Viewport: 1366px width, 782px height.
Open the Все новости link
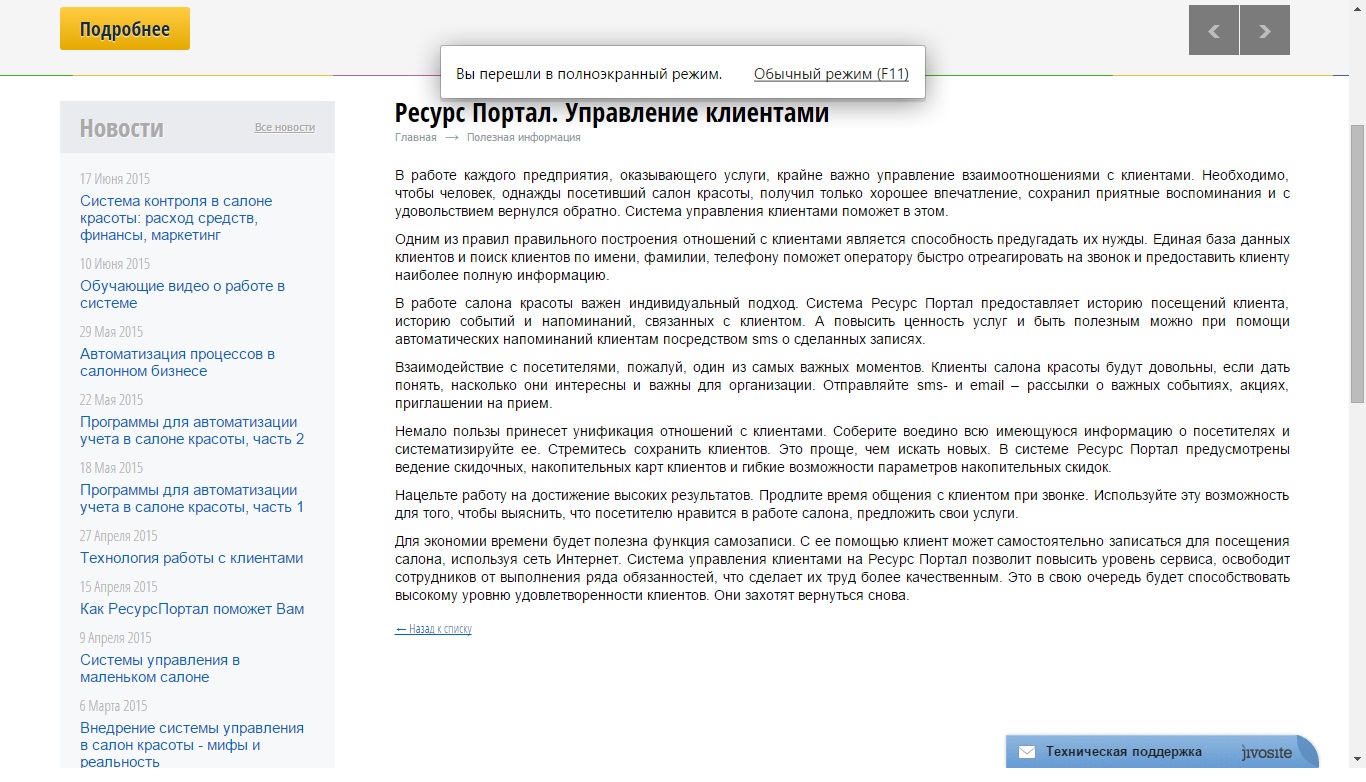(285, 127)
